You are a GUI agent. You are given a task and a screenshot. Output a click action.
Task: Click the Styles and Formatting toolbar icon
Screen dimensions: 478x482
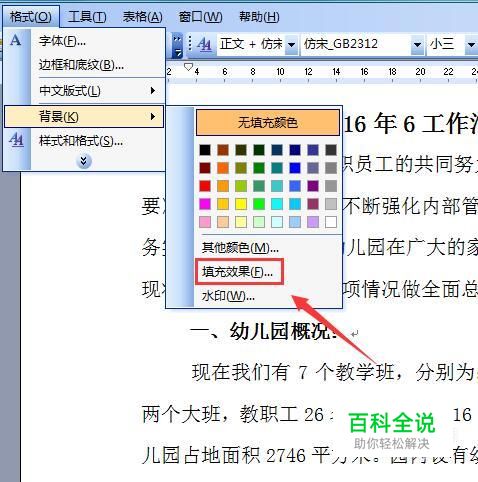(204, 44)
